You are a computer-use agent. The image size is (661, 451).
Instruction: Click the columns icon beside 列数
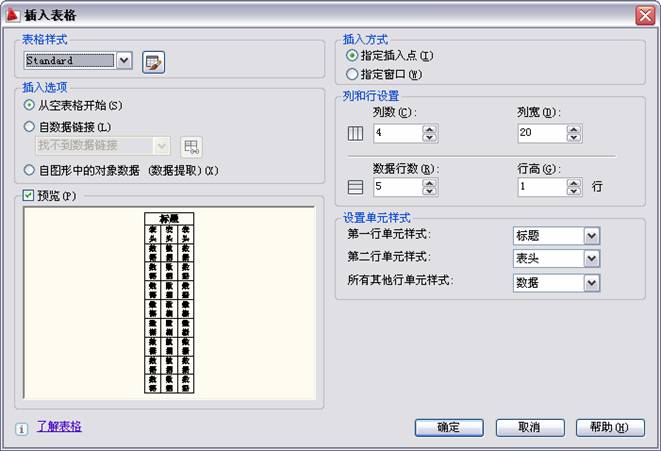click(354, 133)
